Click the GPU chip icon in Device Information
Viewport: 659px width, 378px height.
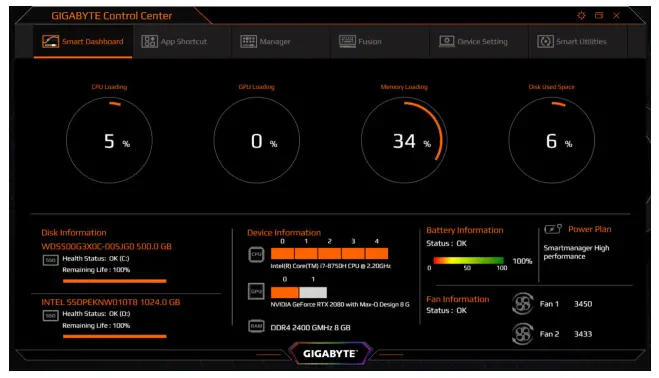click(x=256, y=291)
